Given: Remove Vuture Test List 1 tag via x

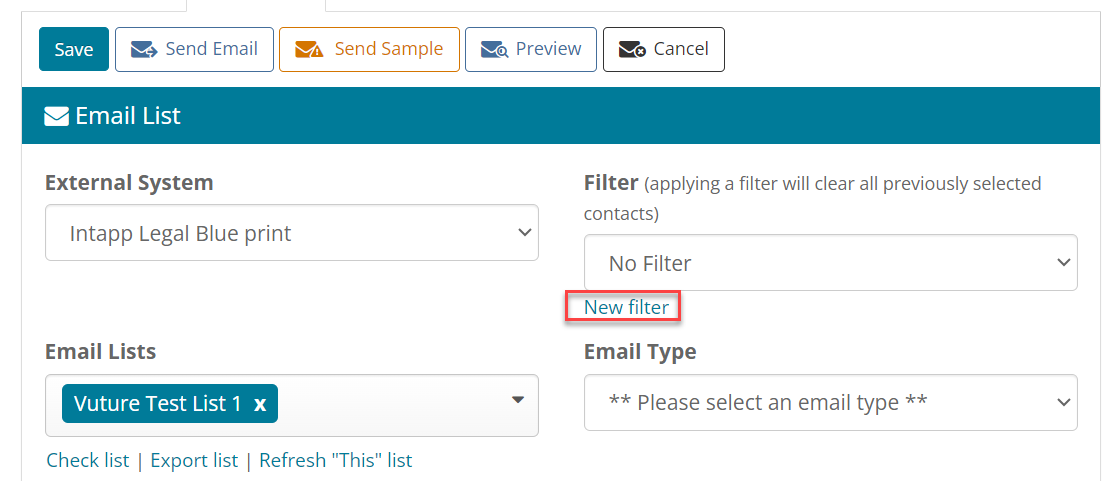Looking at the screenshot, I should 260,404.
